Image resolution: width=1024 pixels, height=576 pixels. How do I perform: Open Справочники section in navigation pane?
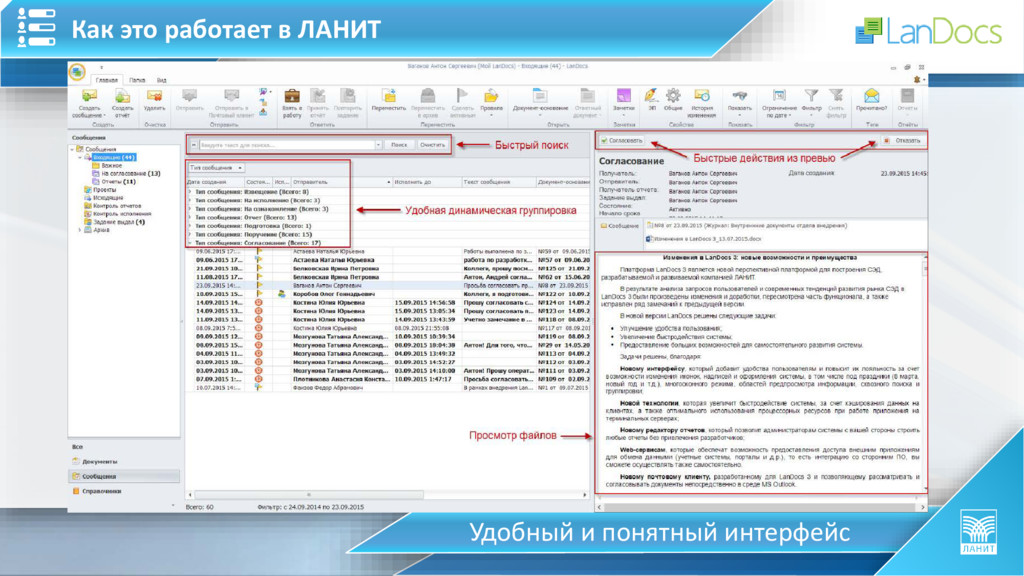(x=123, y=491)
